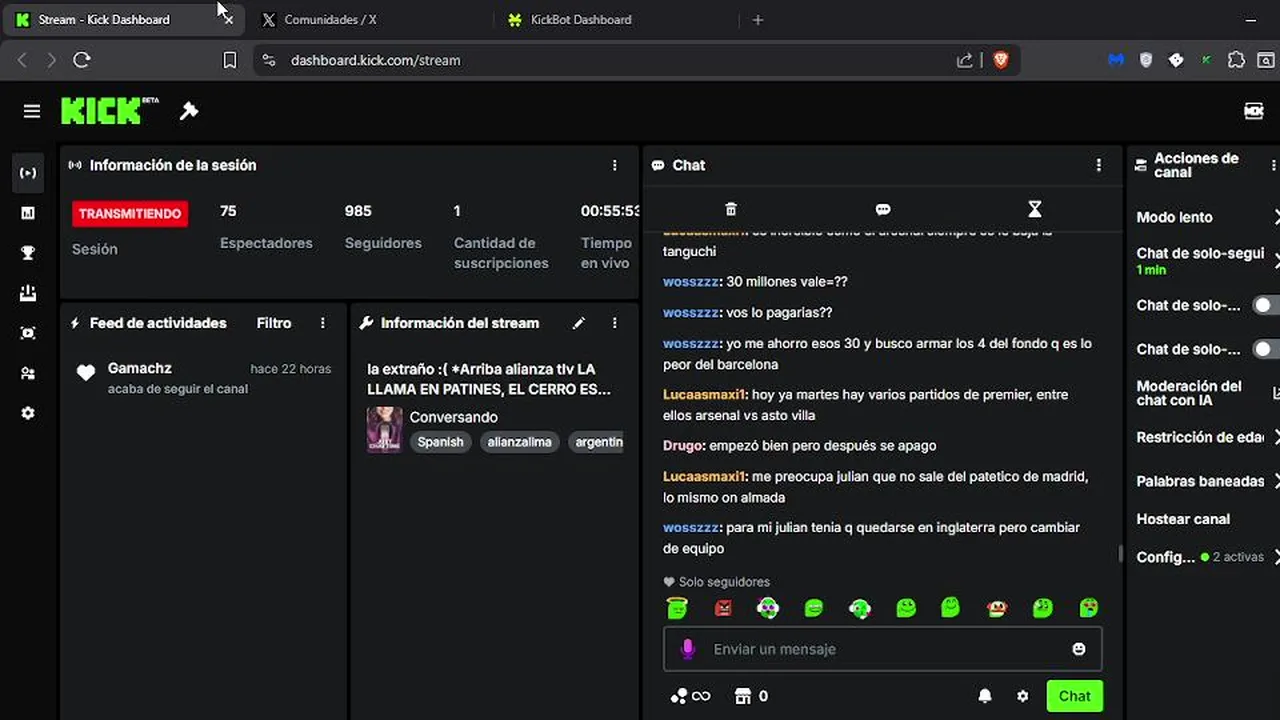Screen dimensions: 1280x720
Task: Click username Drugo in chat
Action: (x=685, y=445)
